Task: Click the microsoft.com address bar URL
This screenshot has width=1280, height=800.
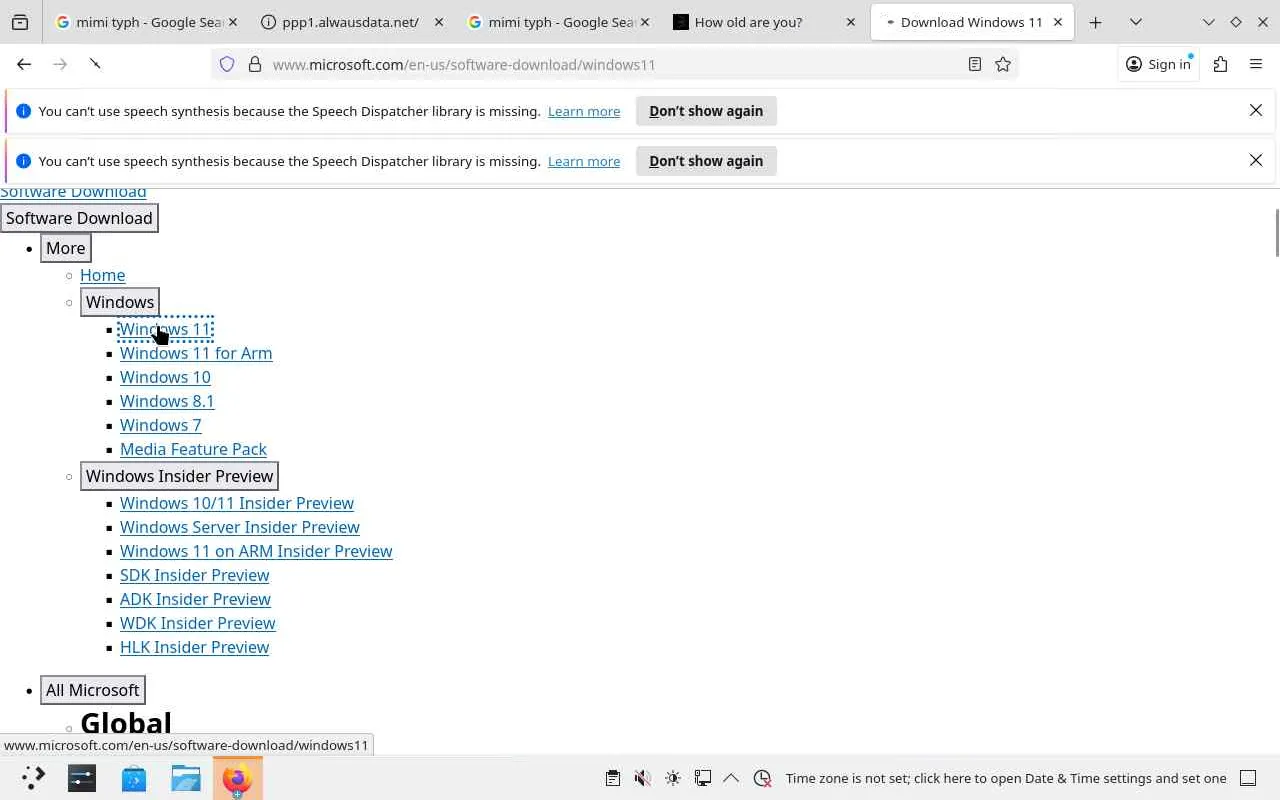Action: click(464, 64)
